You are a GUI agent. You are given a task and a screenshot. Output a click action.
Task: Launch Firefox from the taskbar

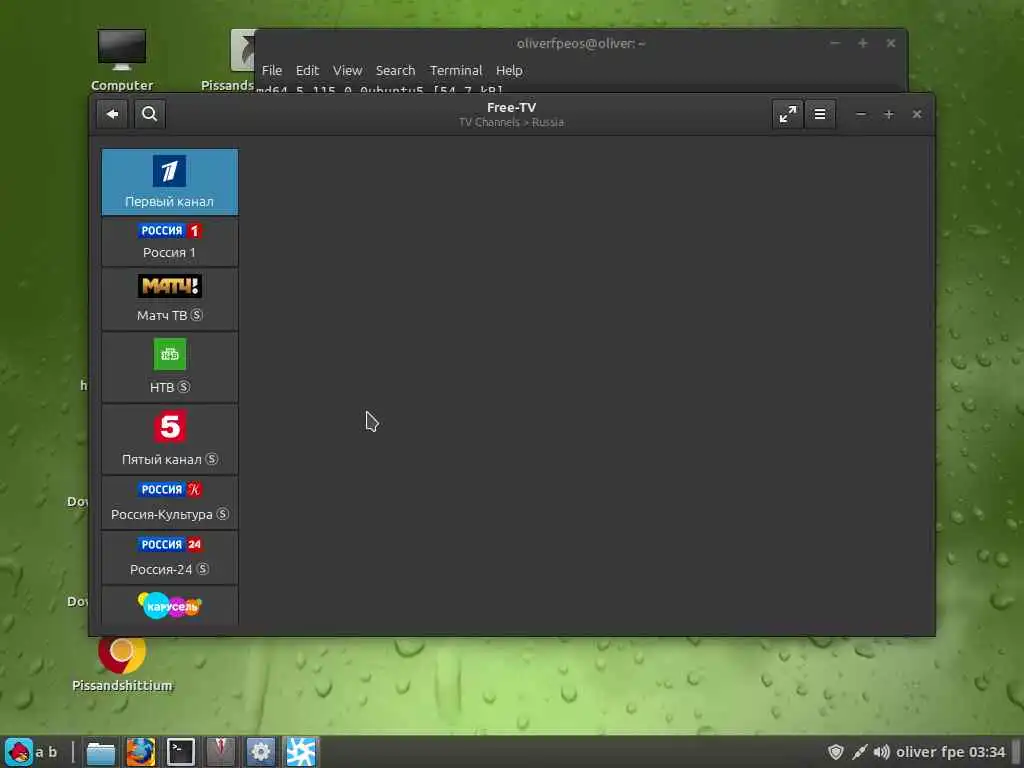click(x=140, y=752)
